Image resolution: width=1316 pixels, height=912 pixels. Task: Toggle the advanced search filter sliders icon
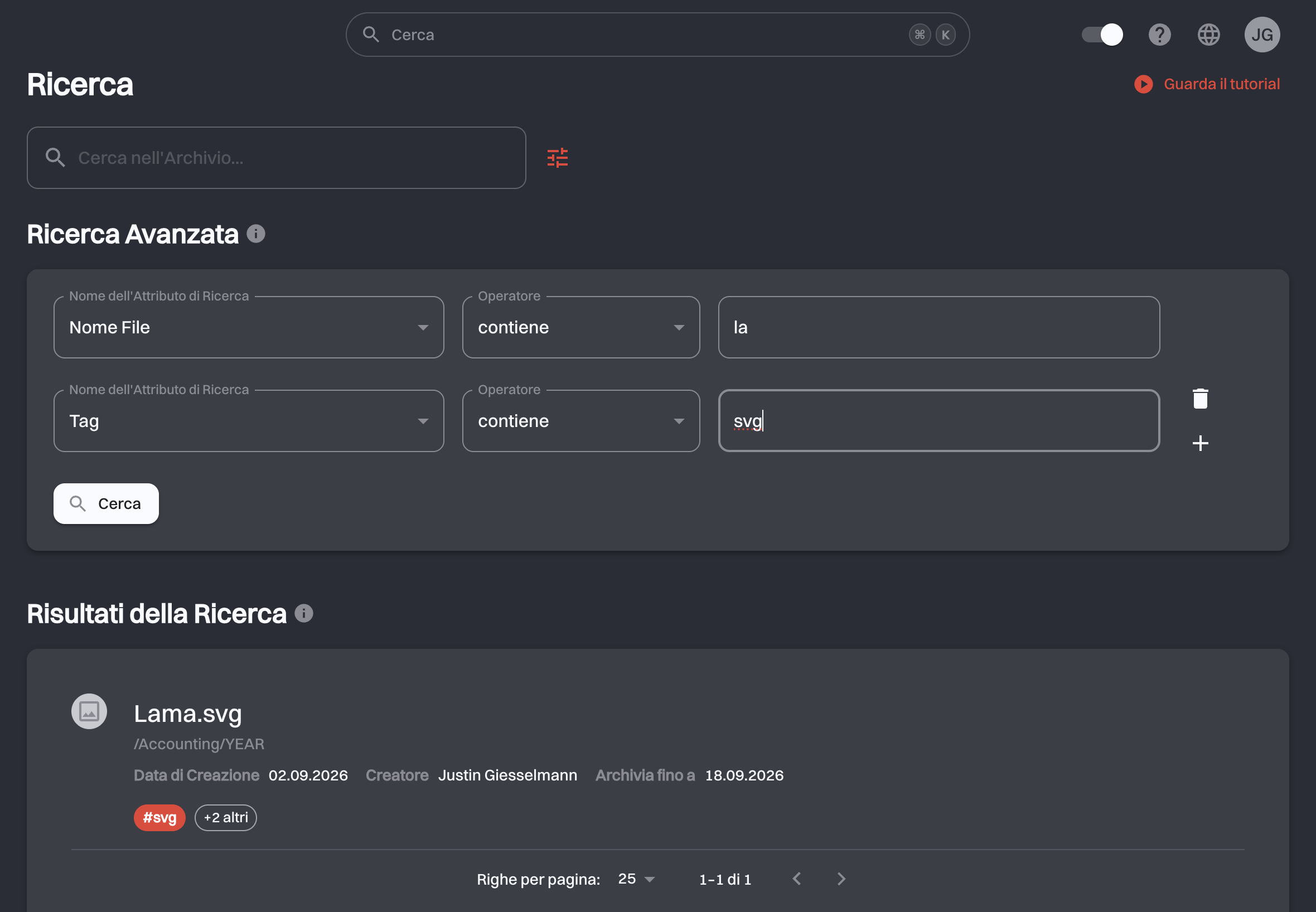[557, 158]
